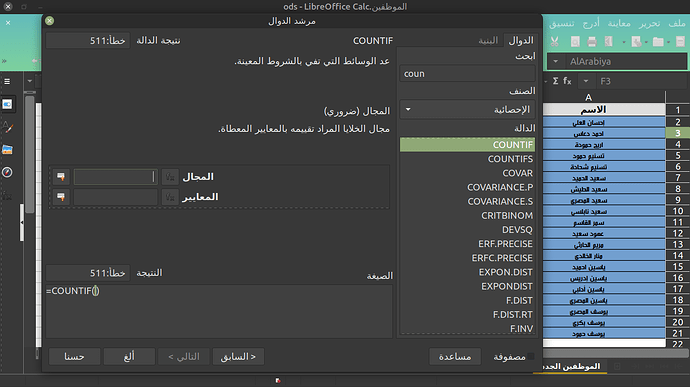The height and width of the screenshot is (387, 690).
Task: Open the sidebar Properties deck icon
Action: 7,104
